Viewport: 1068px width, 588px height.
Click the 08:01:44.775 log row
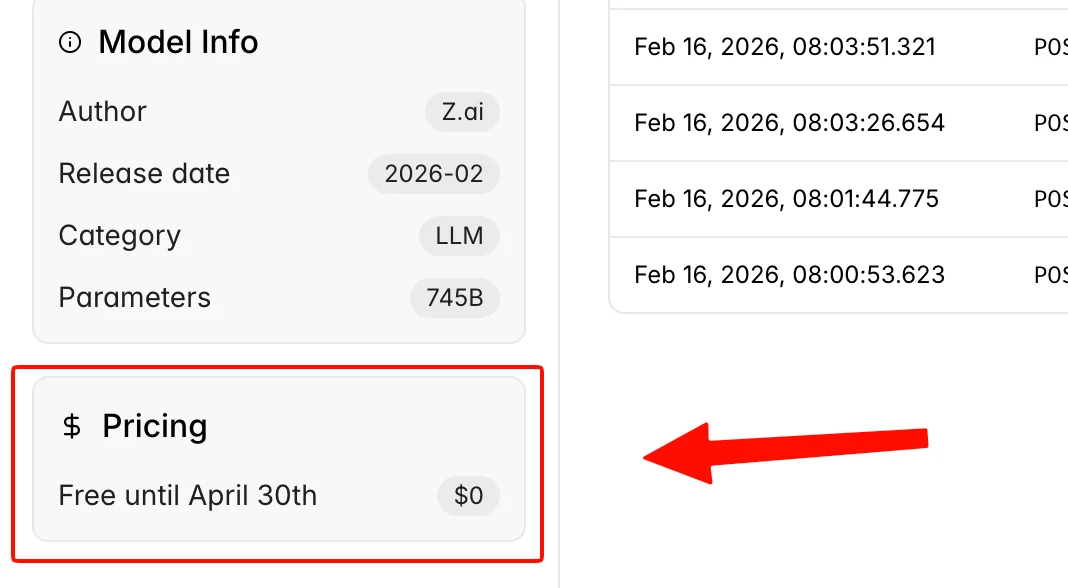786,198
